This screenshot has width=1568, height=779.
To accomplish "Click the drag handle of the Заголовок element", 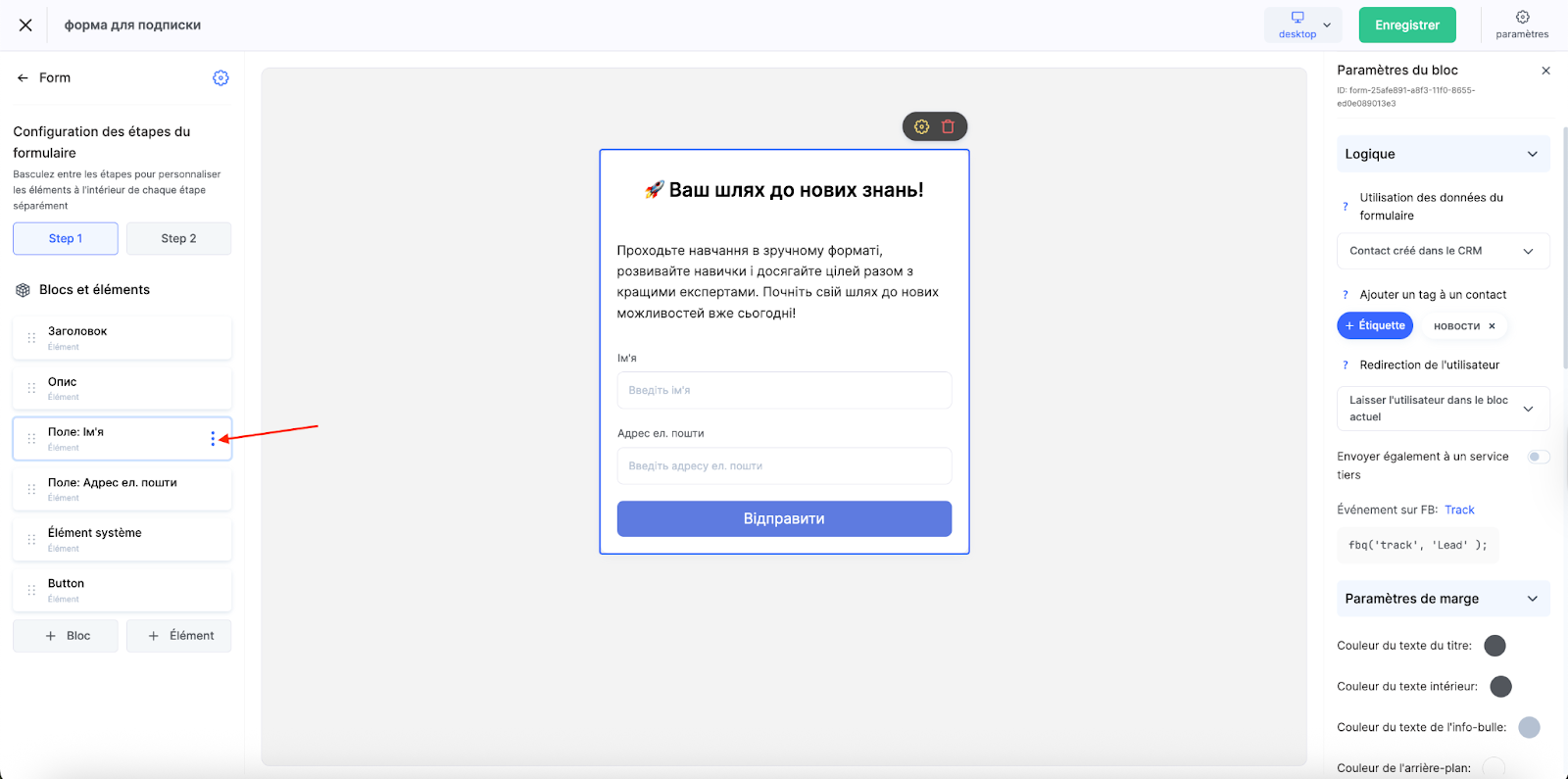I will 31,338.
